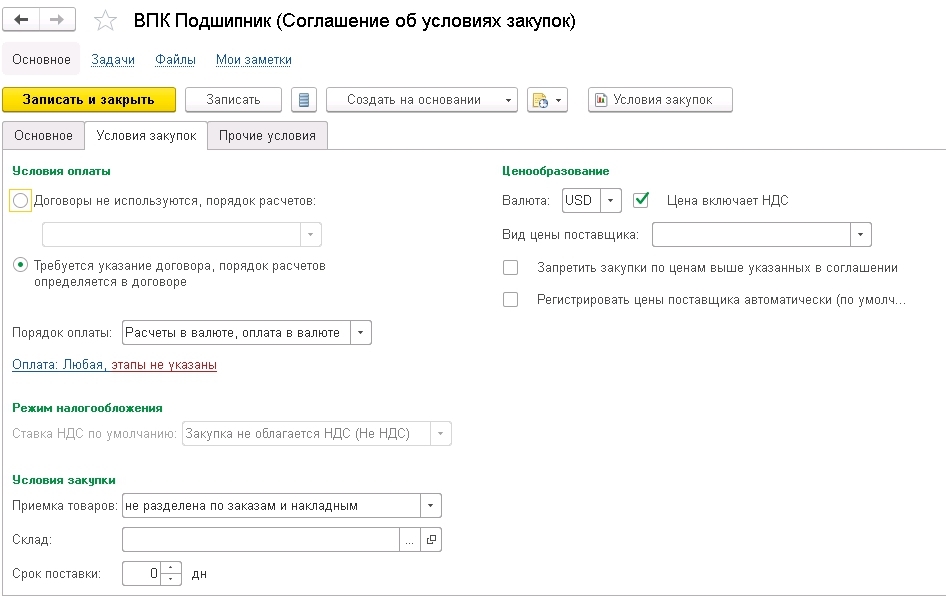The height and width of the screenshot is (596, 946).
Task: Click the Склад input field
Action: tap(261, 540)
